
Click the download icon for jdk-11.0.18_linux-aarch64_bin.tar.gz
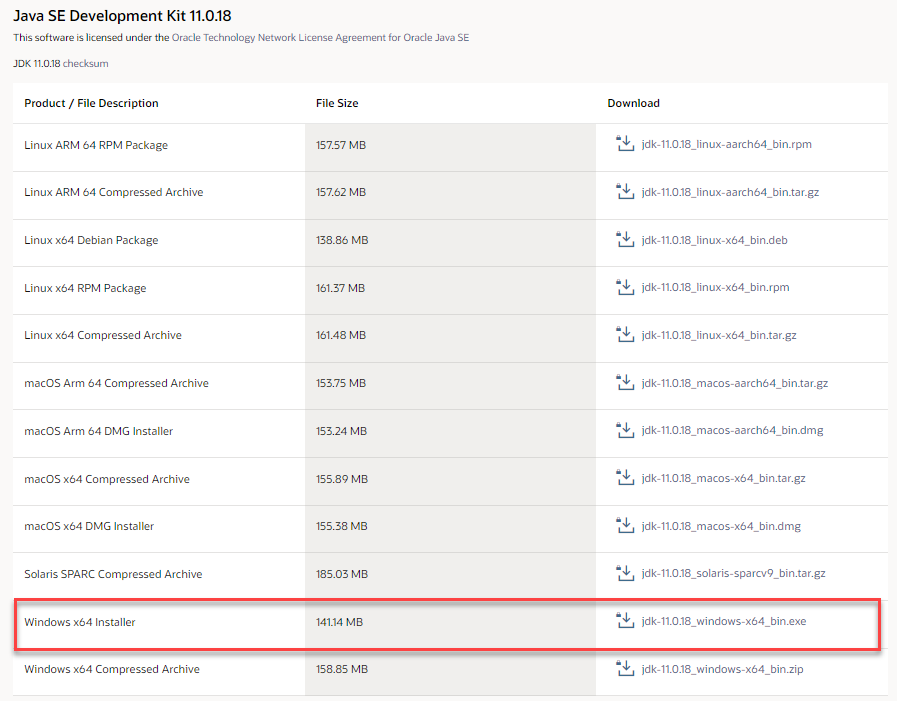click(x=625, y=193)
